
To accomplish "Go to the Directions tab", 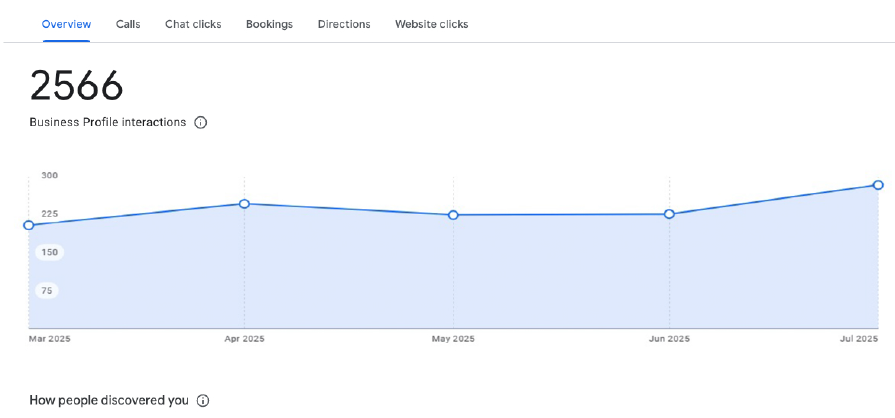I will 344,24.
